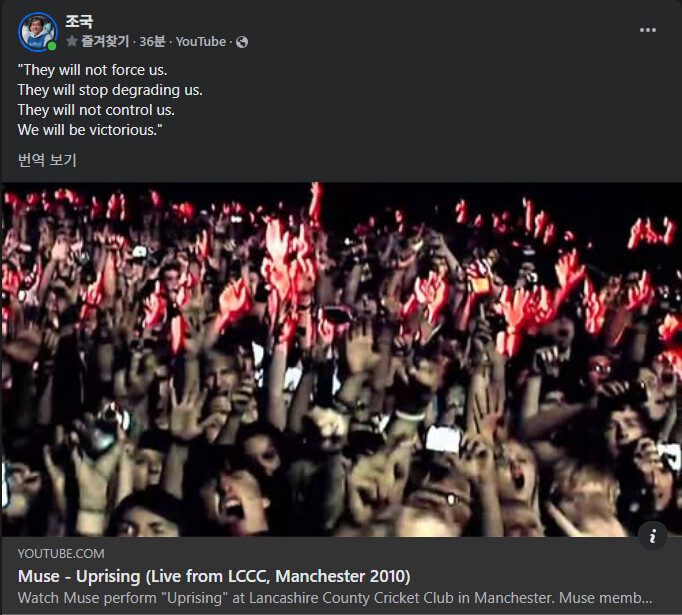Click the YouTube source link in header
682x615 pixels.
tap(201, 41)
